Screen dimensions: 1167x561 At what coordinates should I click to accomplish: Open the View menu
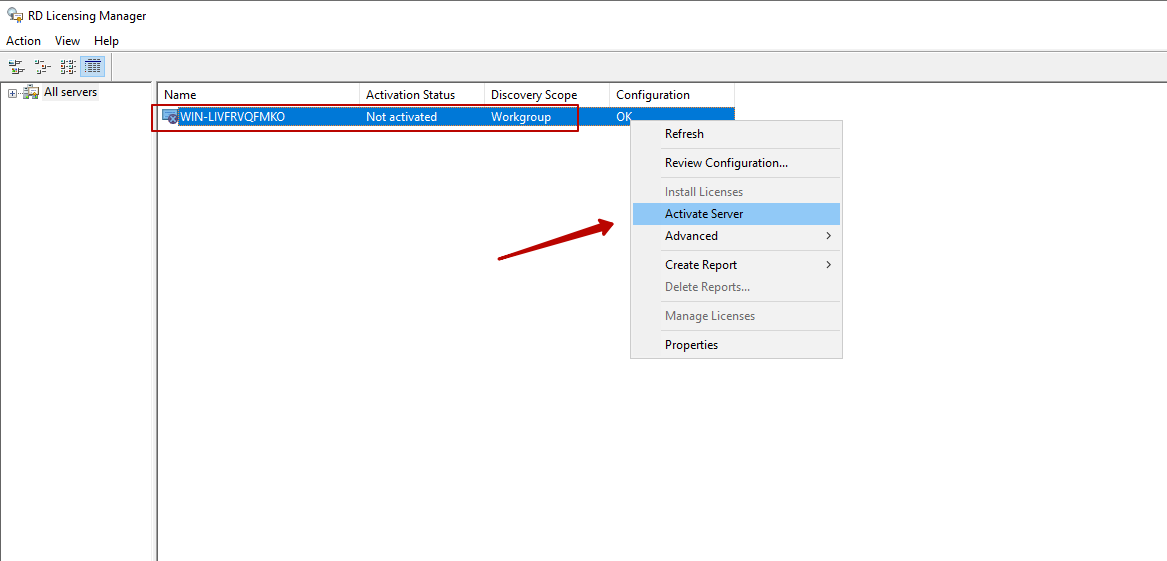click(x=67, y=41)
